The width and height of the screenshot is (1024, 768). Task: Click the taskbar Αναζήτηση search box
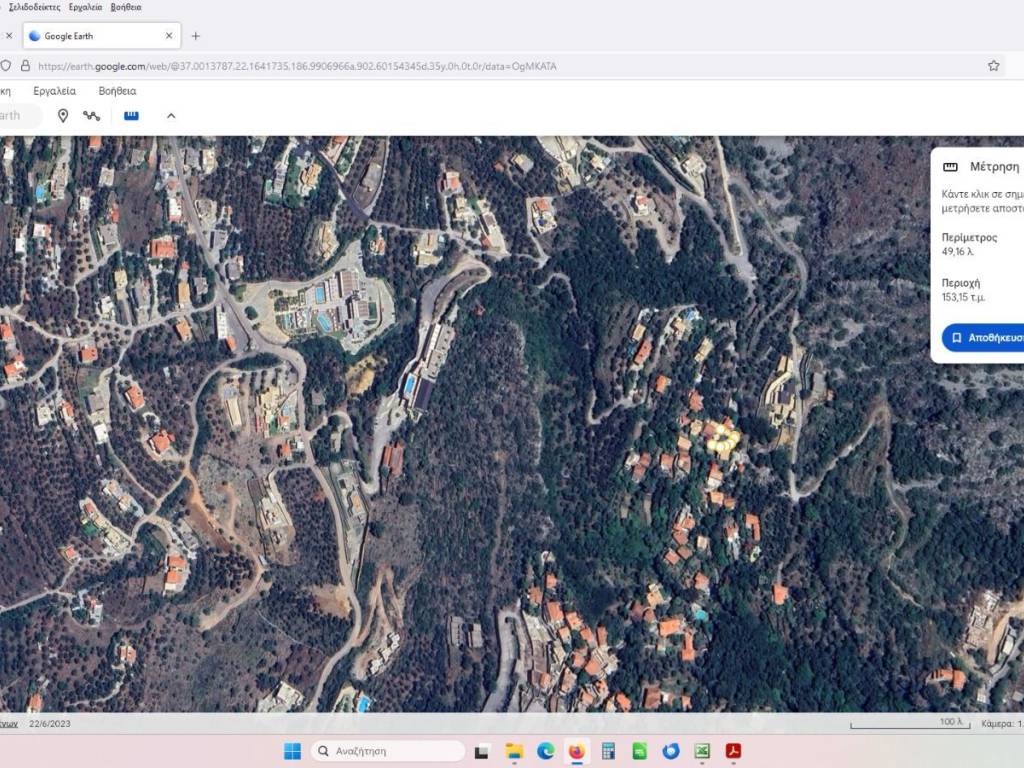(x=388, y=751)
